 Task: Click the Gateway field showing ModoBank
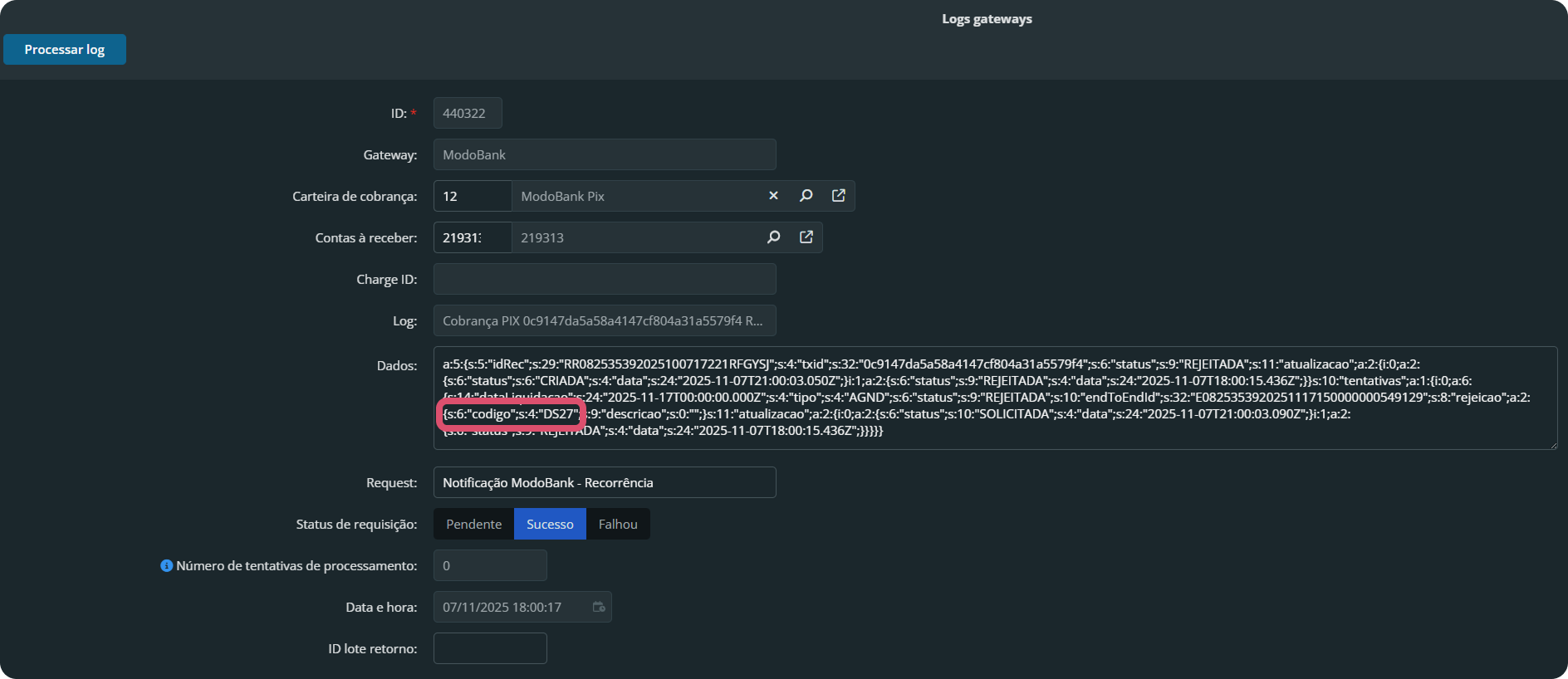(605, 154)
